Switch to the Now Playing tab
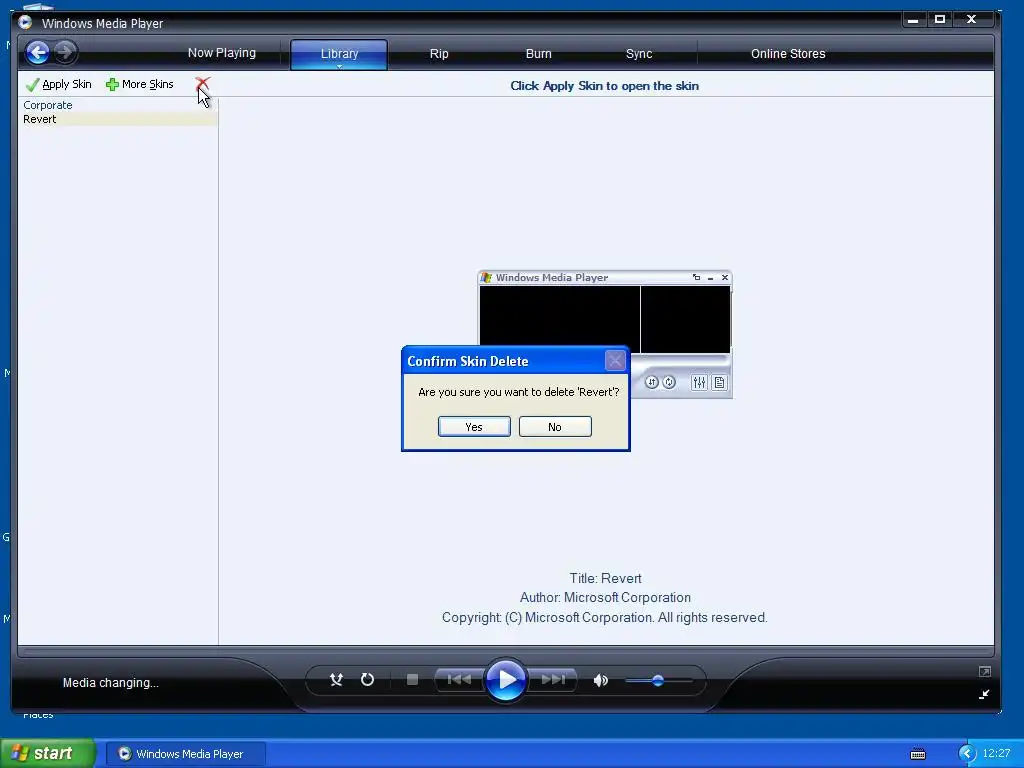1024x768 pixels. (x=221, y=53)
